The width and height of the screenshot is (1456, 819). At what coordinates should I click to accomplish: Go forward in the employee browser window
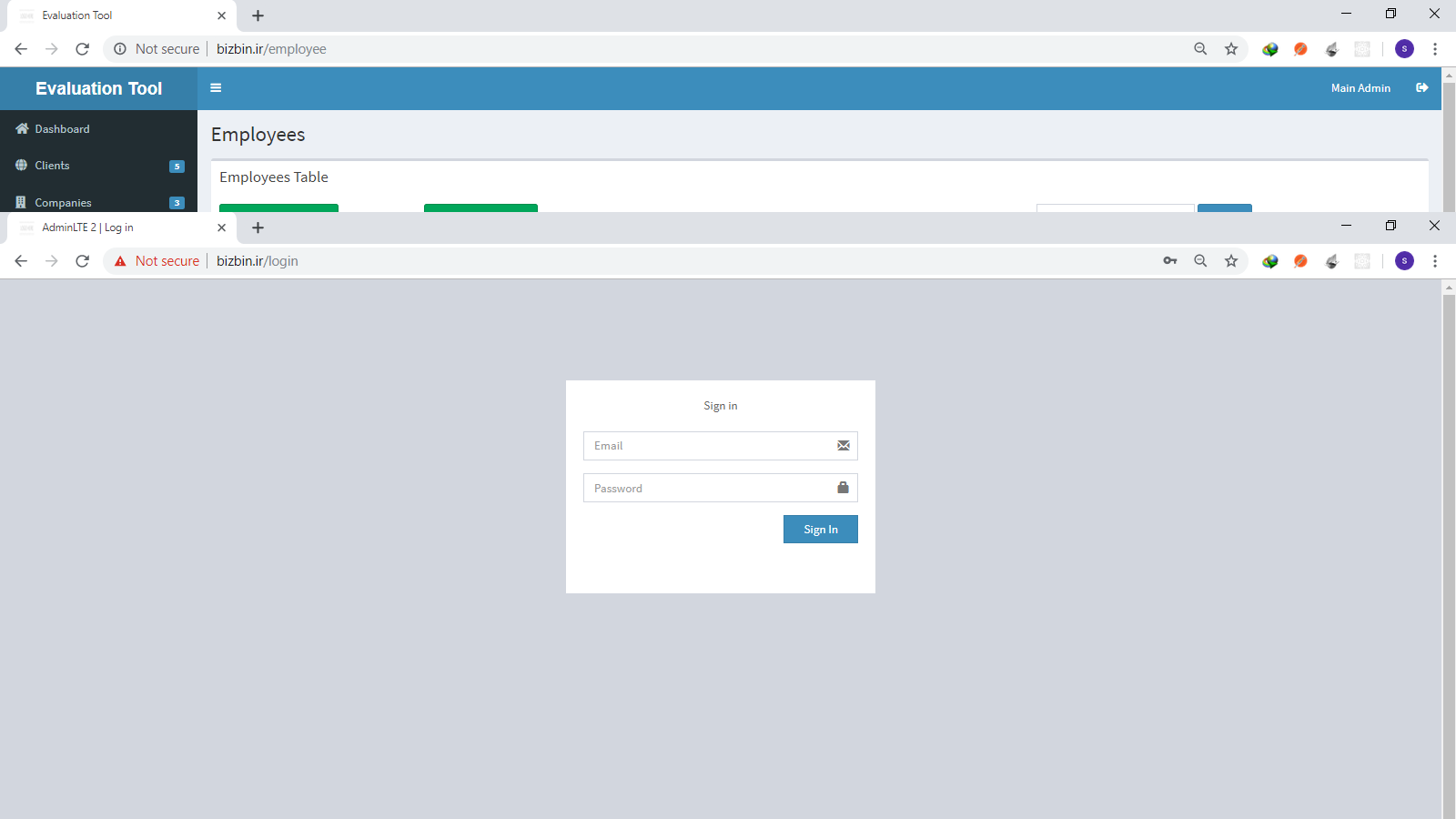point(52,49)
